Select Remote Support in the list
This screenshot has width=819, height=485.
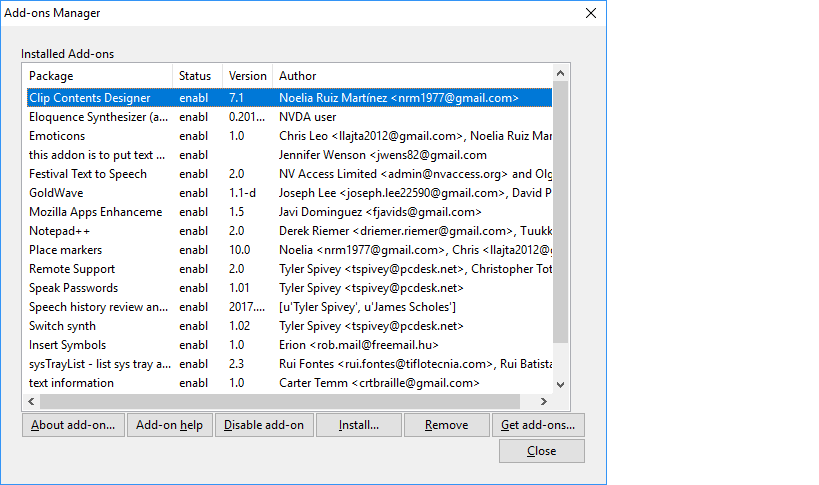(72, 269)
